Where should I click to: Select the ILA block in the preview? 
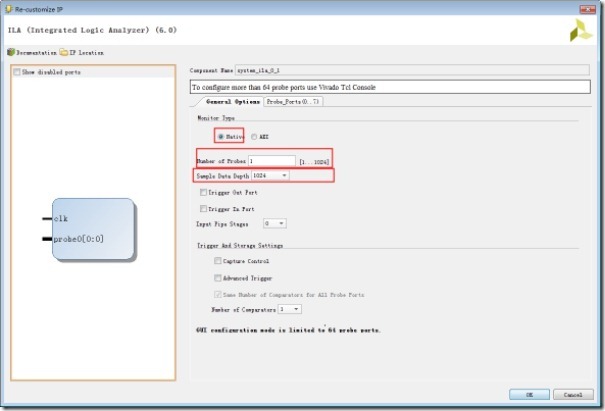[x=93, y=229]
